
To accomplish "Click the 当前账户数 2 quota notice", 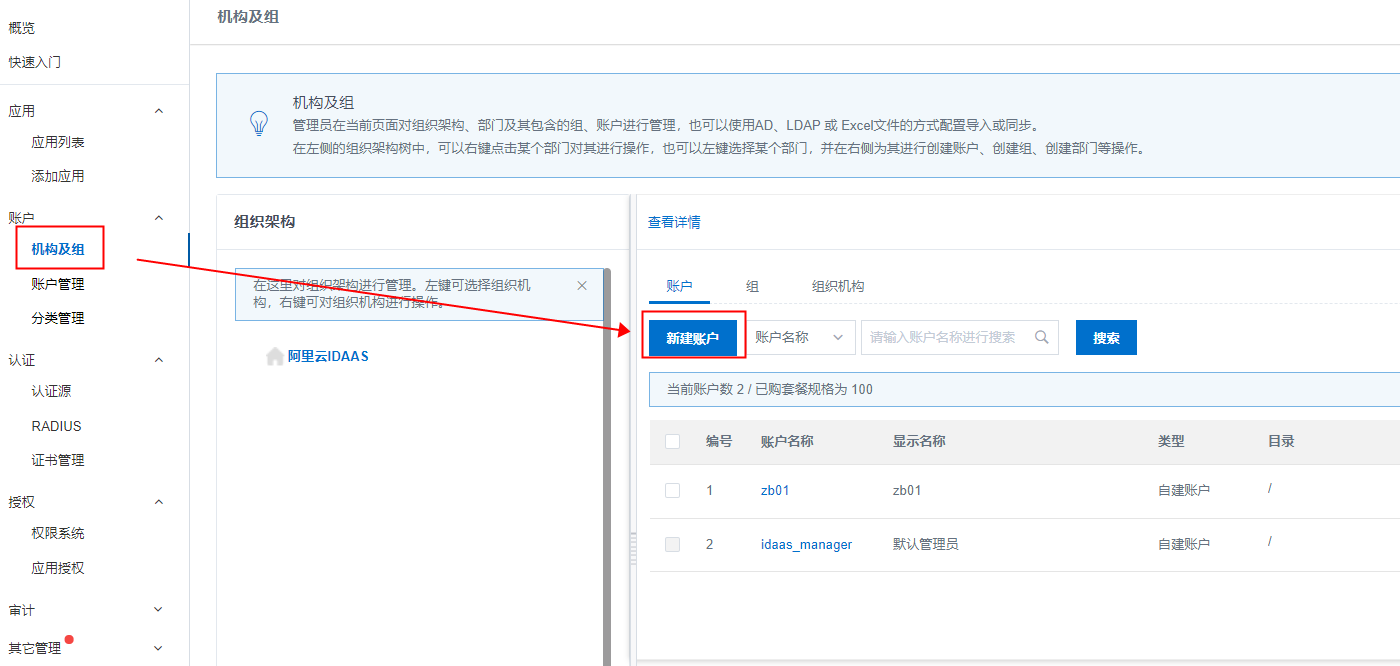I will click(x=1024, y=389).
